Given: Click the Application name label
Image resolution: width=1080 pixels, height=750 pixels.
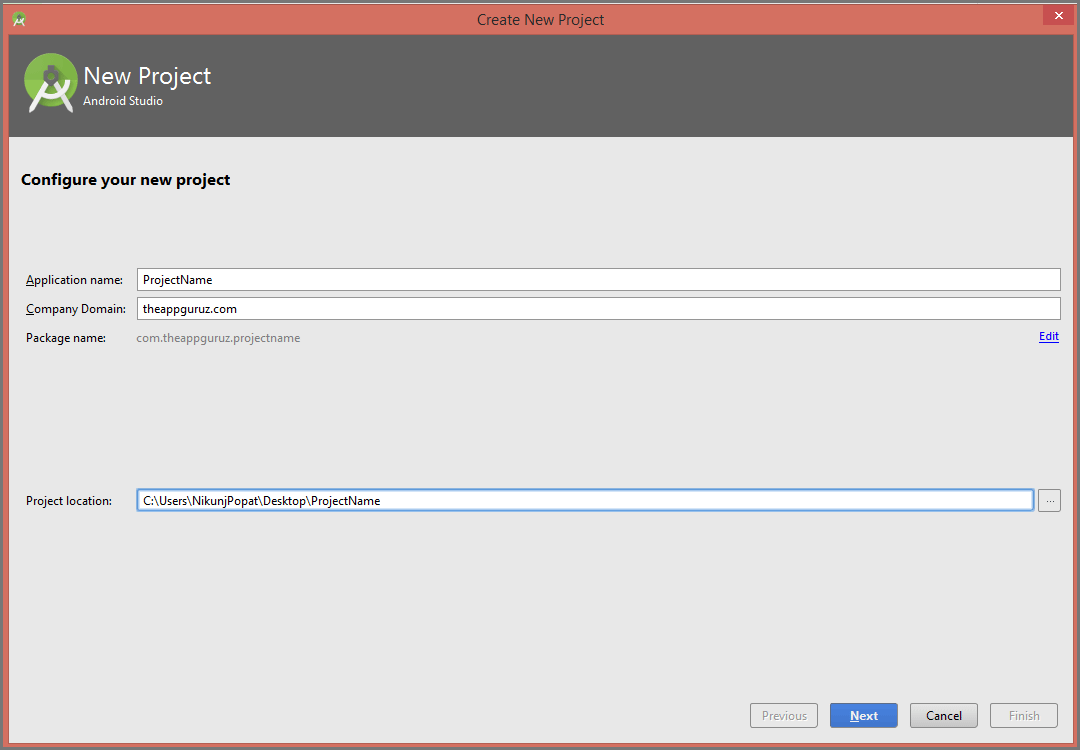Looking at the screenshot, I should coord(74,280).
